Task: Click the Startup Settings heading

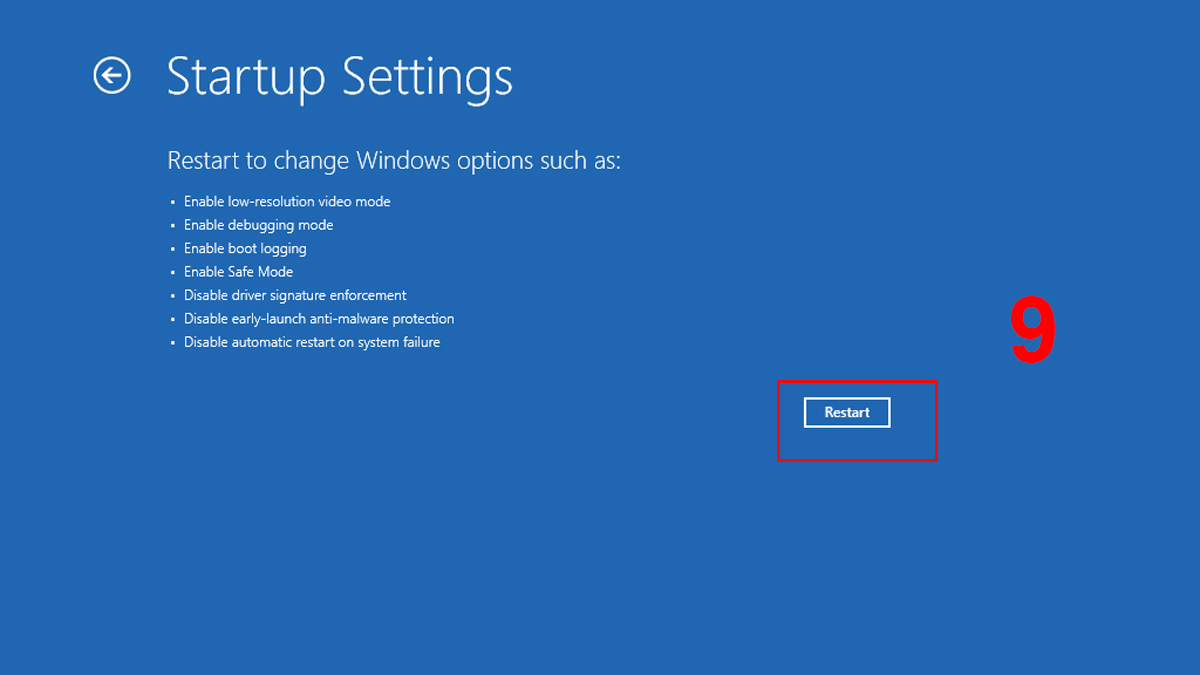Action: click(x=340, y=77)
